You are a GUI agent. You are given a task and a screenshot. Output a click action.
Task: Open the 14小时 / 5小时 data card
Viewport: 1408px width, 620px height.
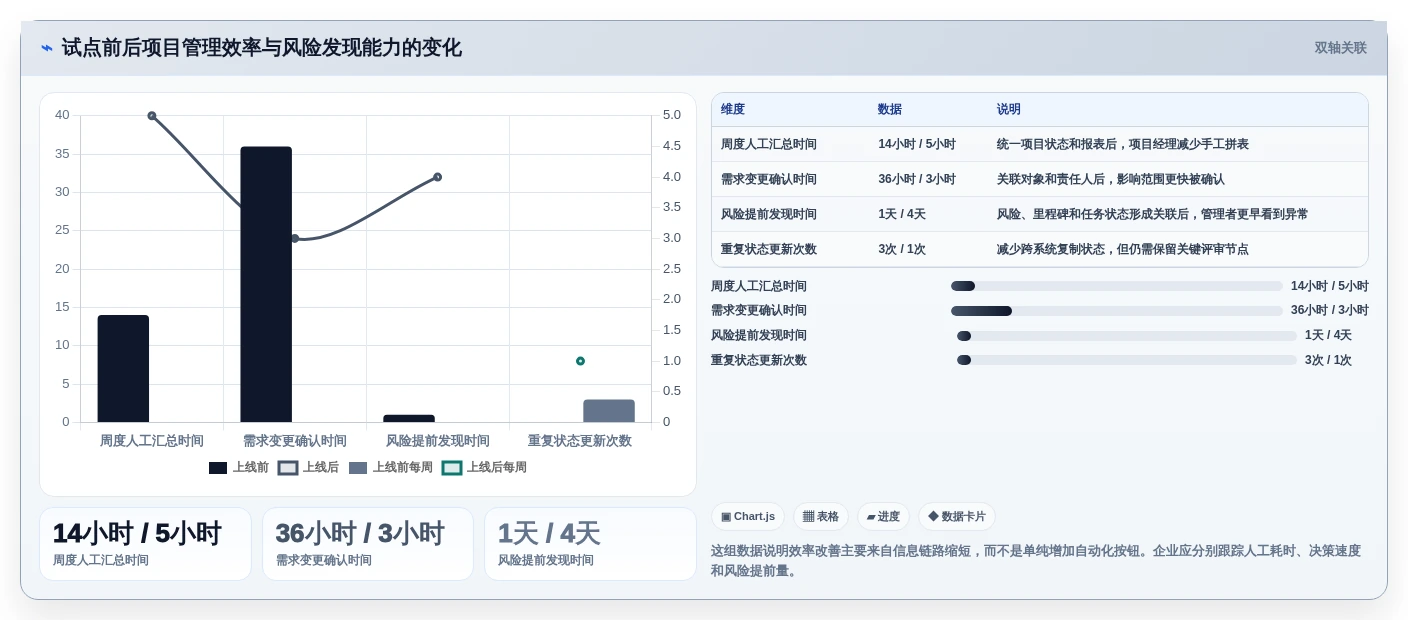145,544
